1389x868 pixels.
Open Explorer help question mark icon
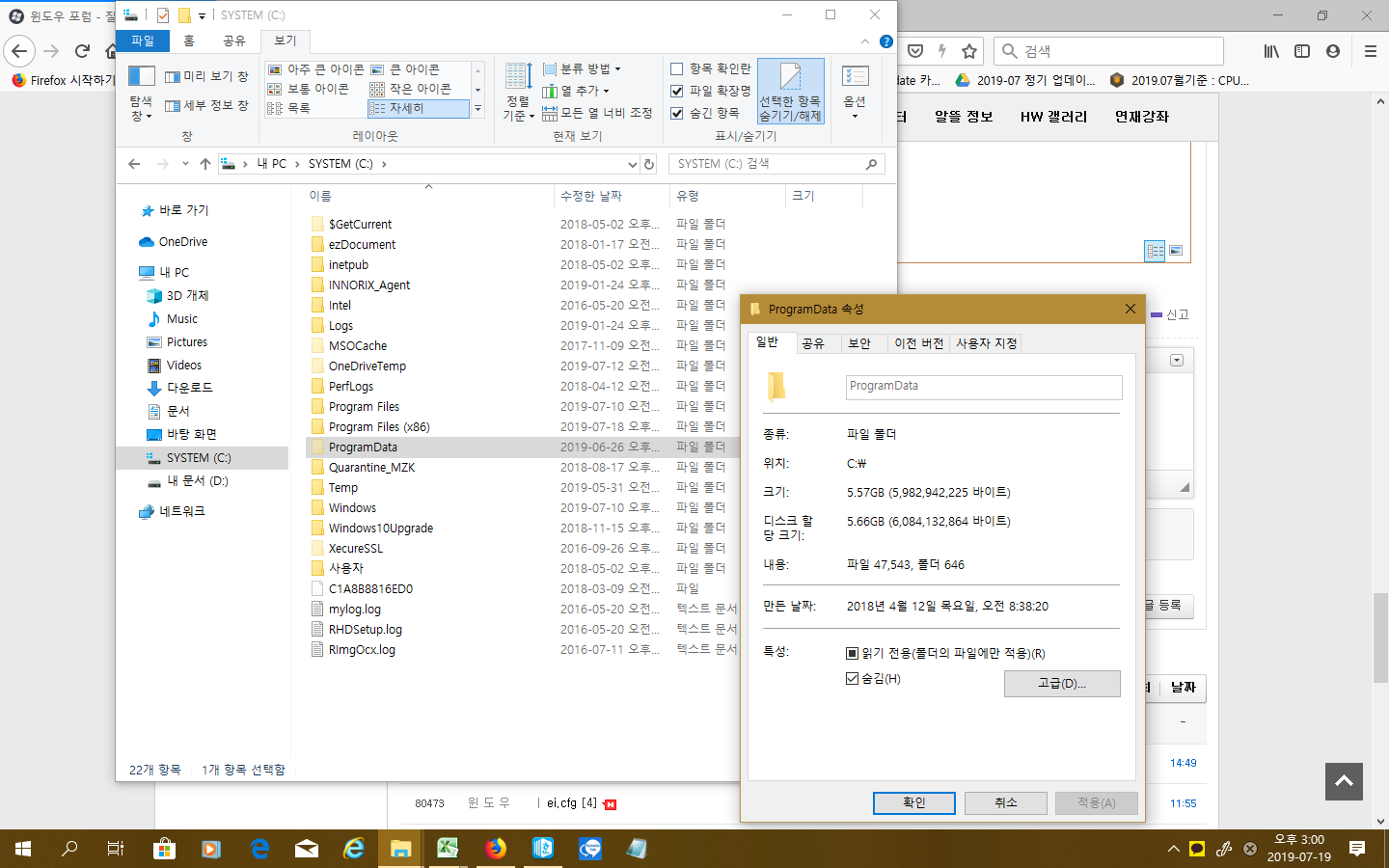(886, 41)
